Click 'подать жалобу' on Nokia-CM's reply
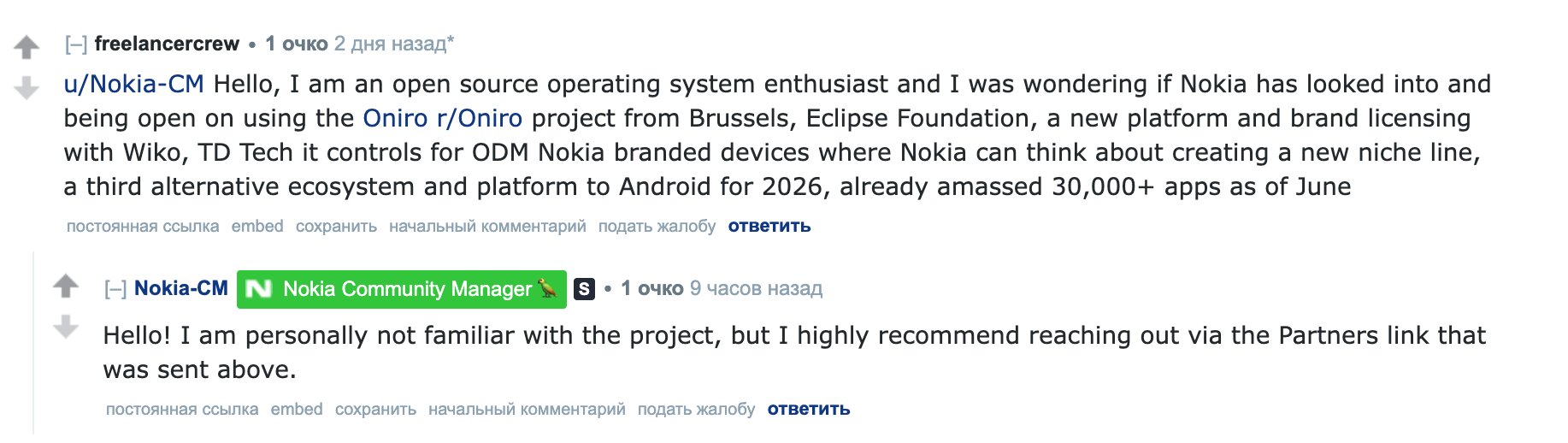 [x=696, y=410]
